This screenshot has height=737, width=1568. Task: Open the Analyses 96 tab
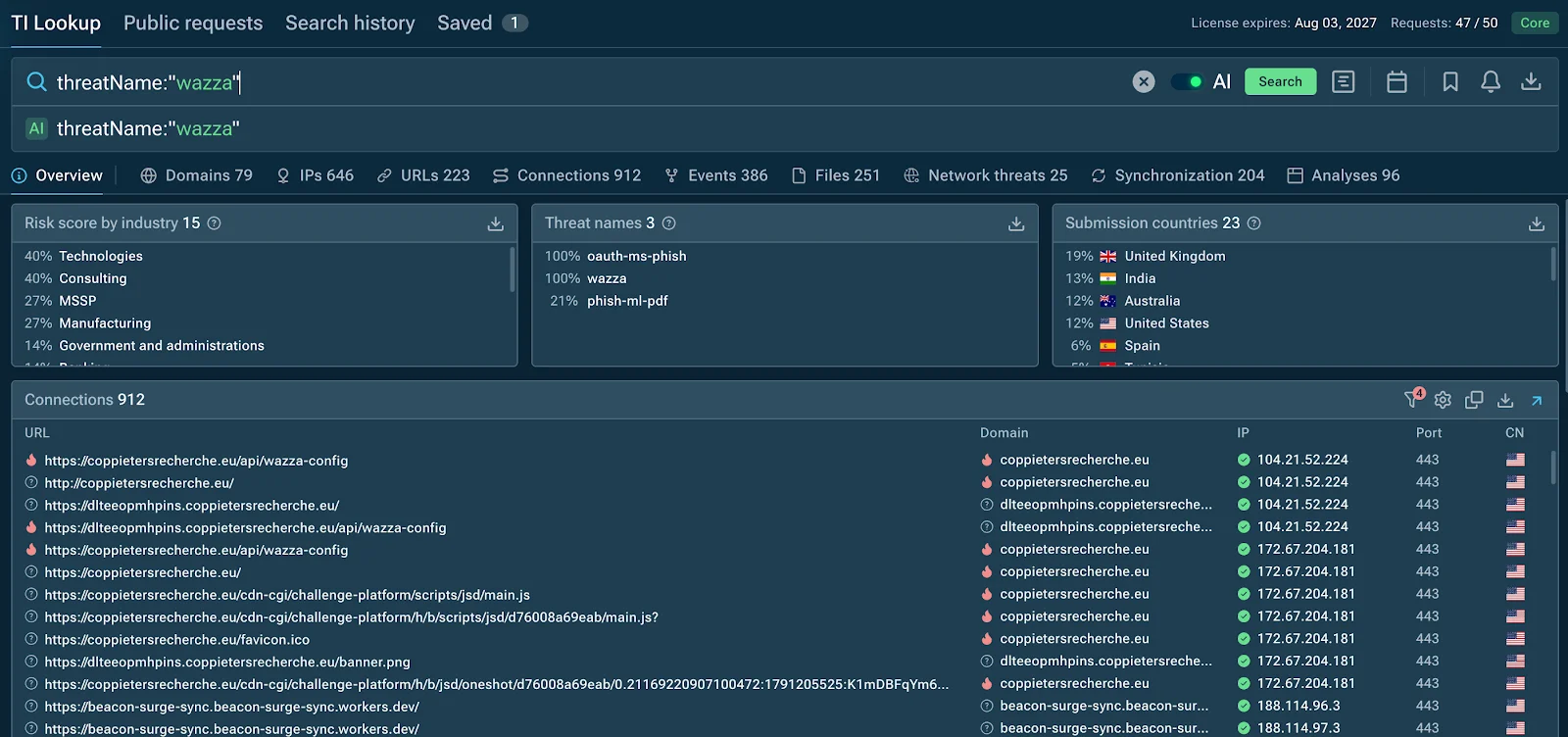[1344, 175]
